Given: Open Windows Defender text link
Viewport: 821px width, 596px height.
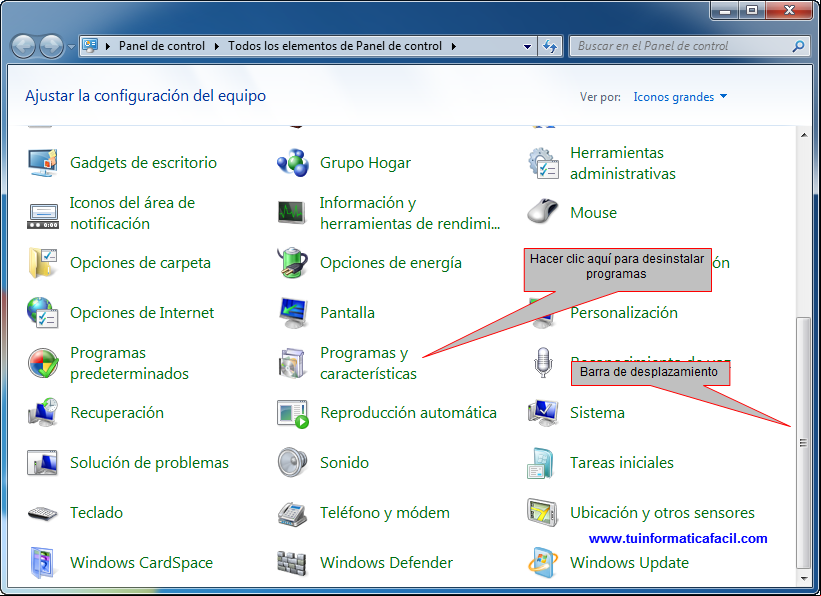Looking at the screenshot, I should coord(386,562).
